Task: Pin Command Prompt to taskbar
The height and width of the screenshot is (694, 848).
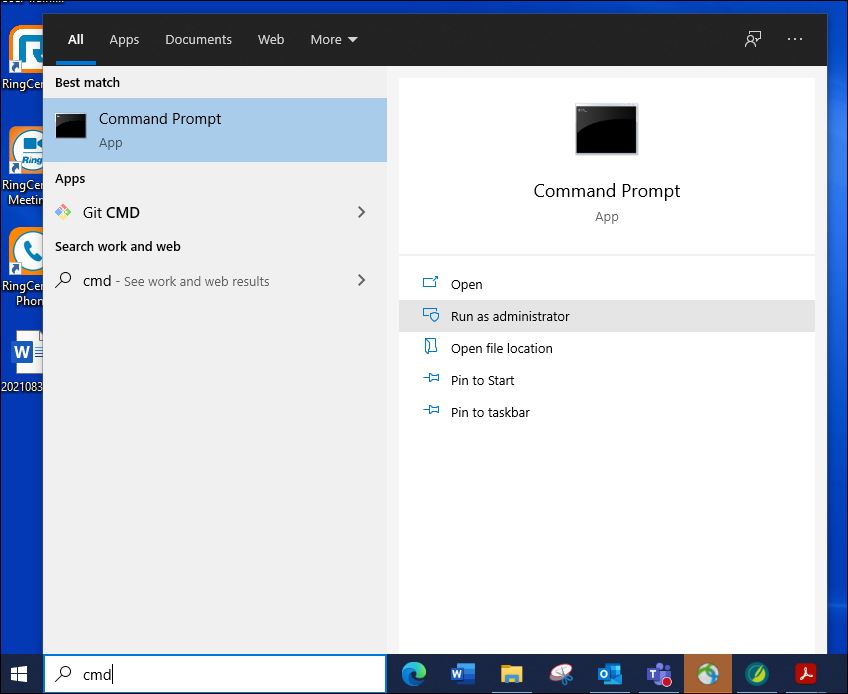Action: (606, 412)
